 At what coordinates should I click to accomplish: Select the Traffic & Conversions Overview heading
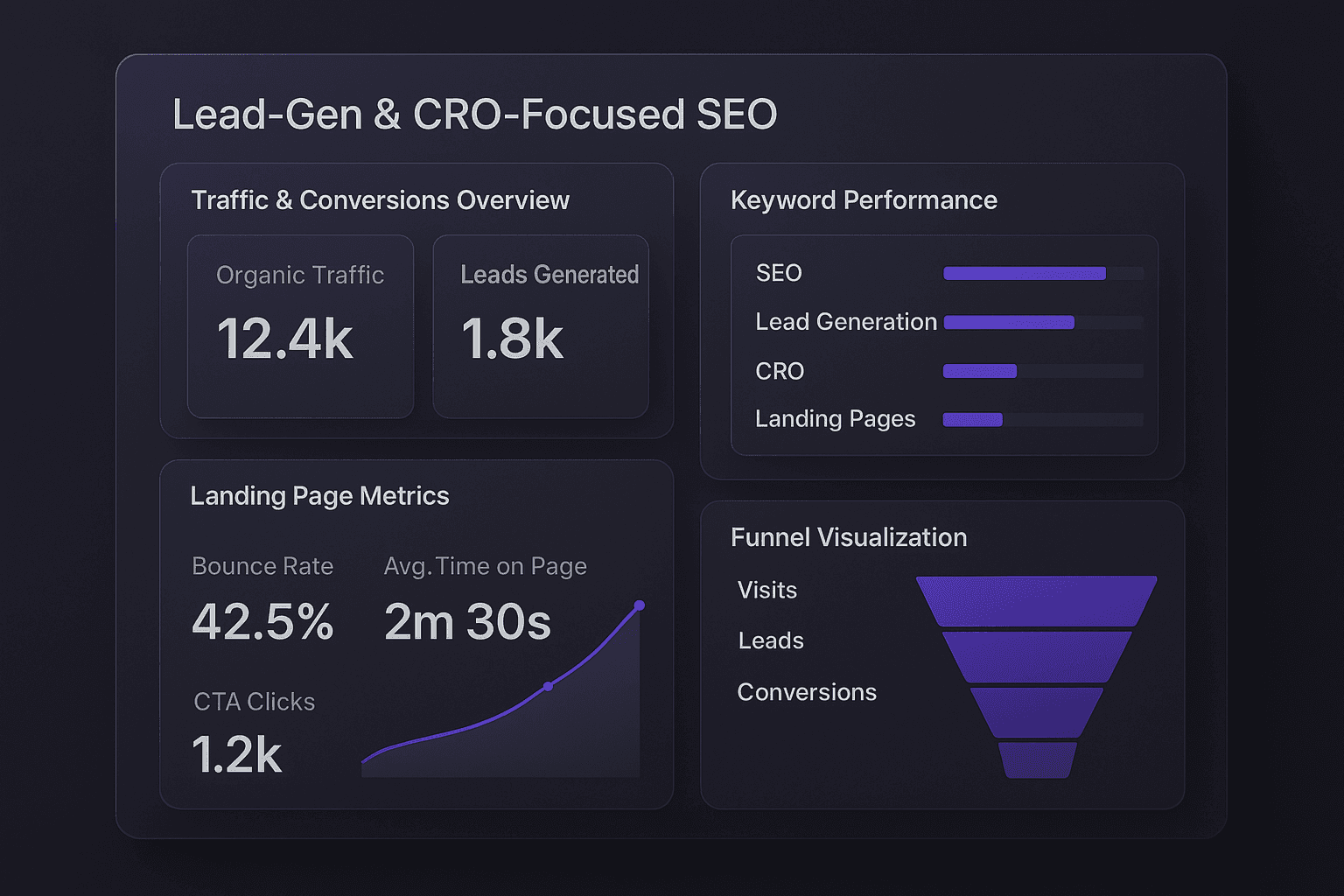[380, 200]
